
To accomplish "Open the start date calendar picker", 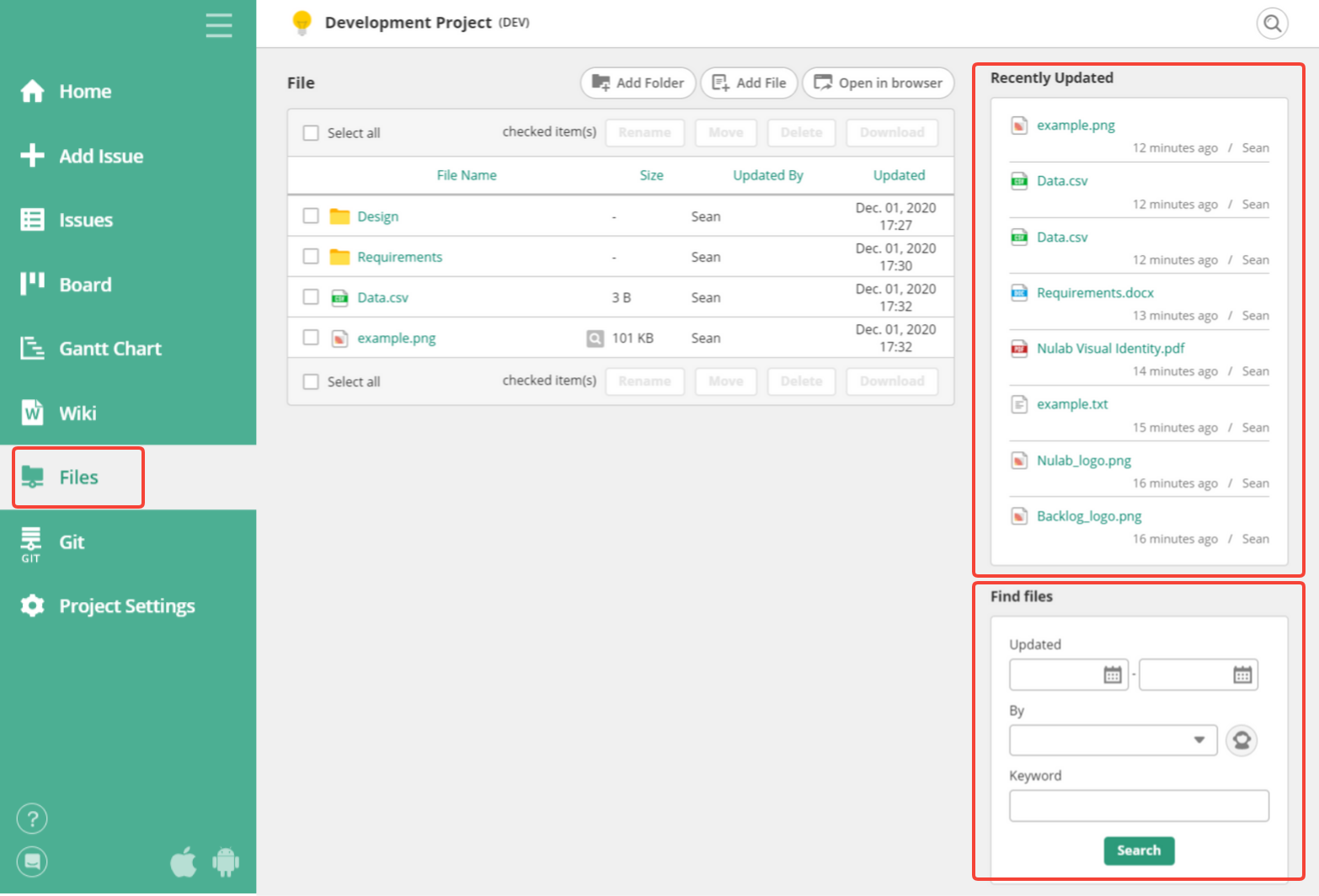I will pyautogui.click(x=1113, y=675).
